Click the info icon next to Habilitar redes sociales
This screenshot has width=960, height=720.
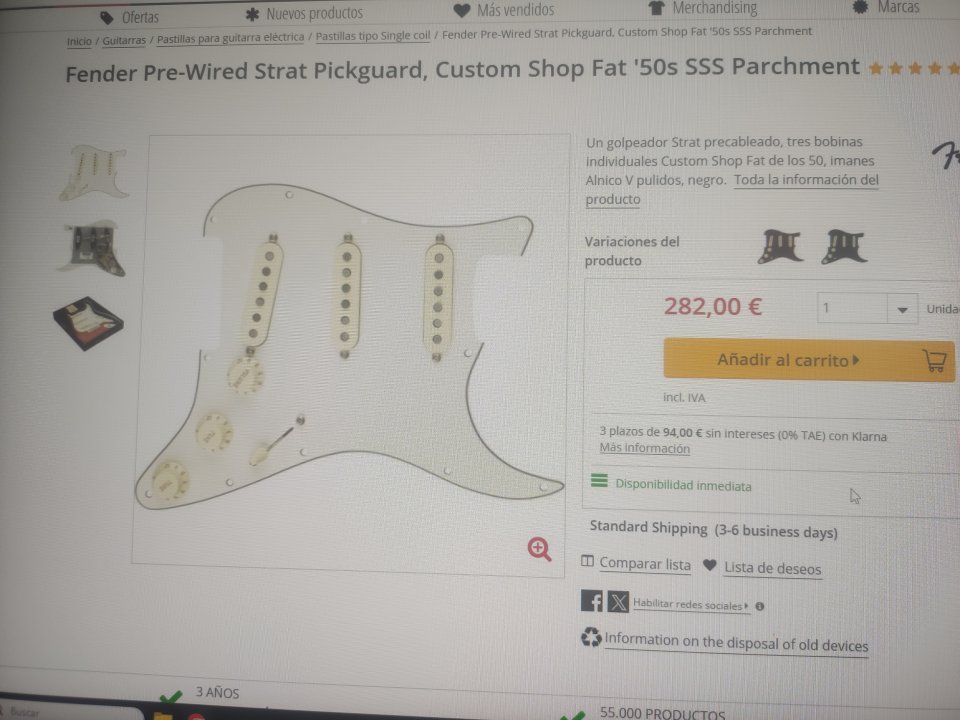click(760, 607)
